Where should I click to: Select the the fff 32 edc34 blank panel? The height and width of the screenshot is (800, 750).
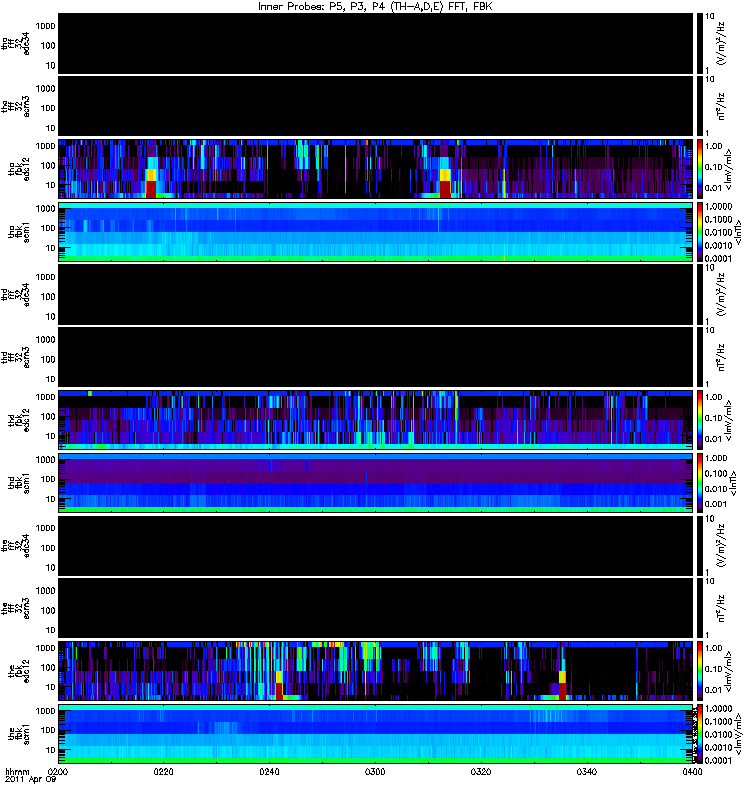pos(376,546)
